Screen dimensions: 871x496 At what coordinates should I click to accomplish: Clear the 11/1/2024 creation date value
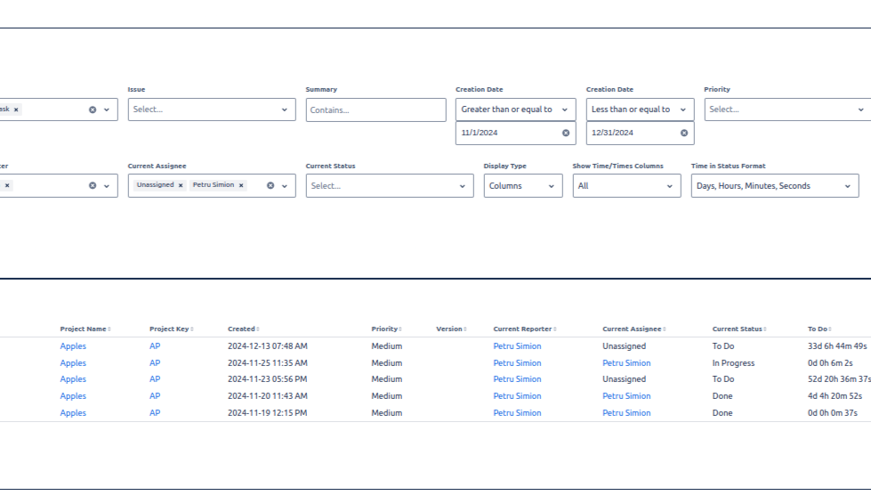566,133
